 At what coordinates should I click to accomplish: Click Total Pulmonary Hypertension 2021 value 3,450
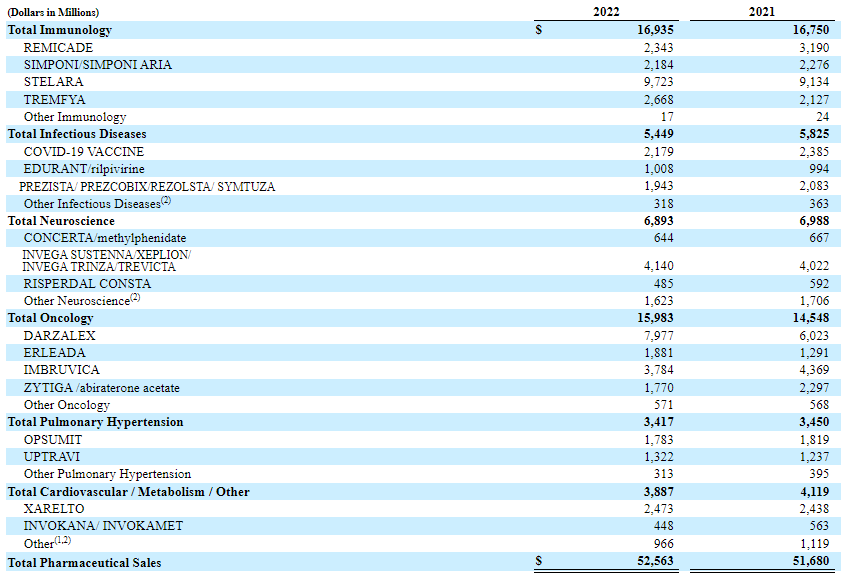(814, 422)
